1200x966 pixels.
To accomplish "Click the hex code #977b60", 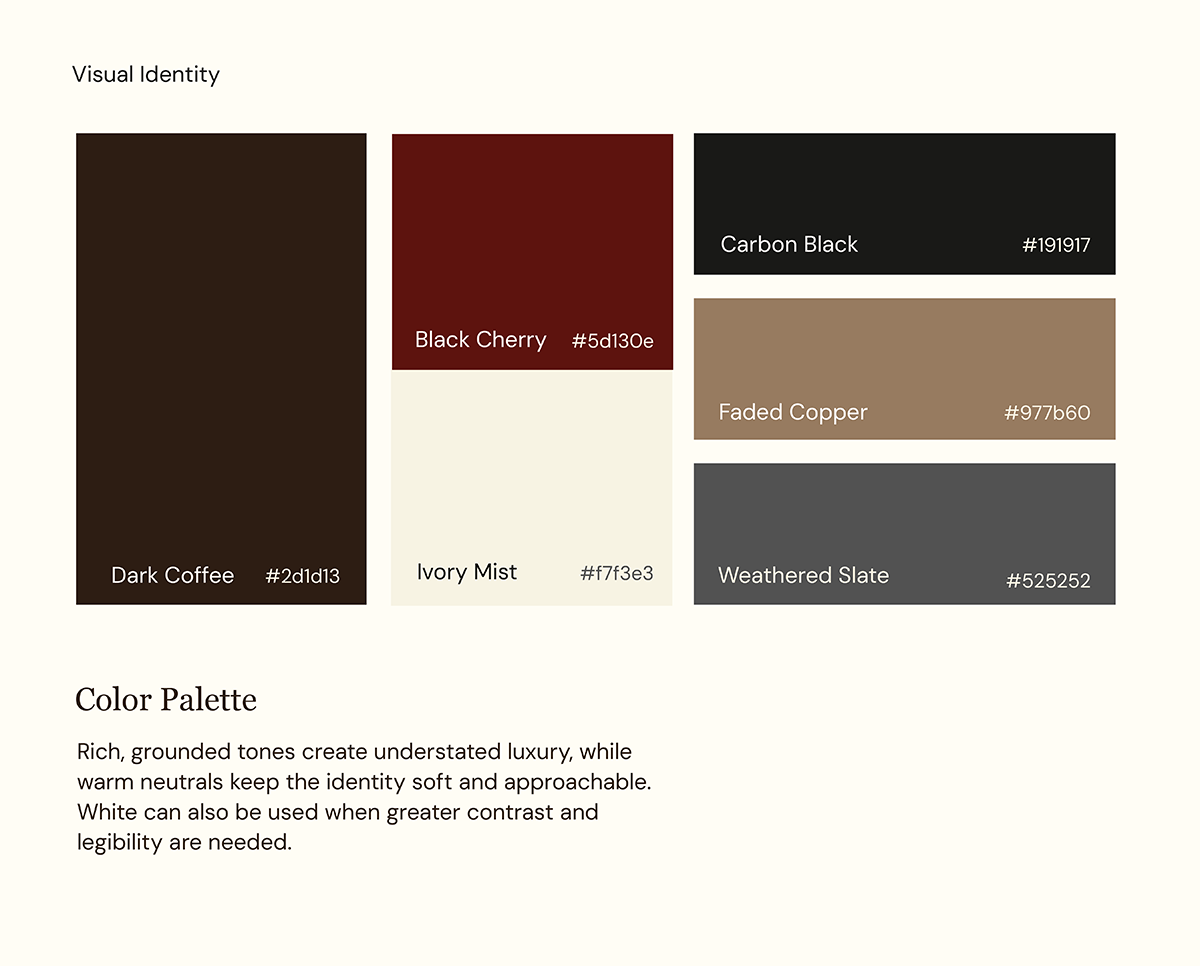I will (1048, 413).
